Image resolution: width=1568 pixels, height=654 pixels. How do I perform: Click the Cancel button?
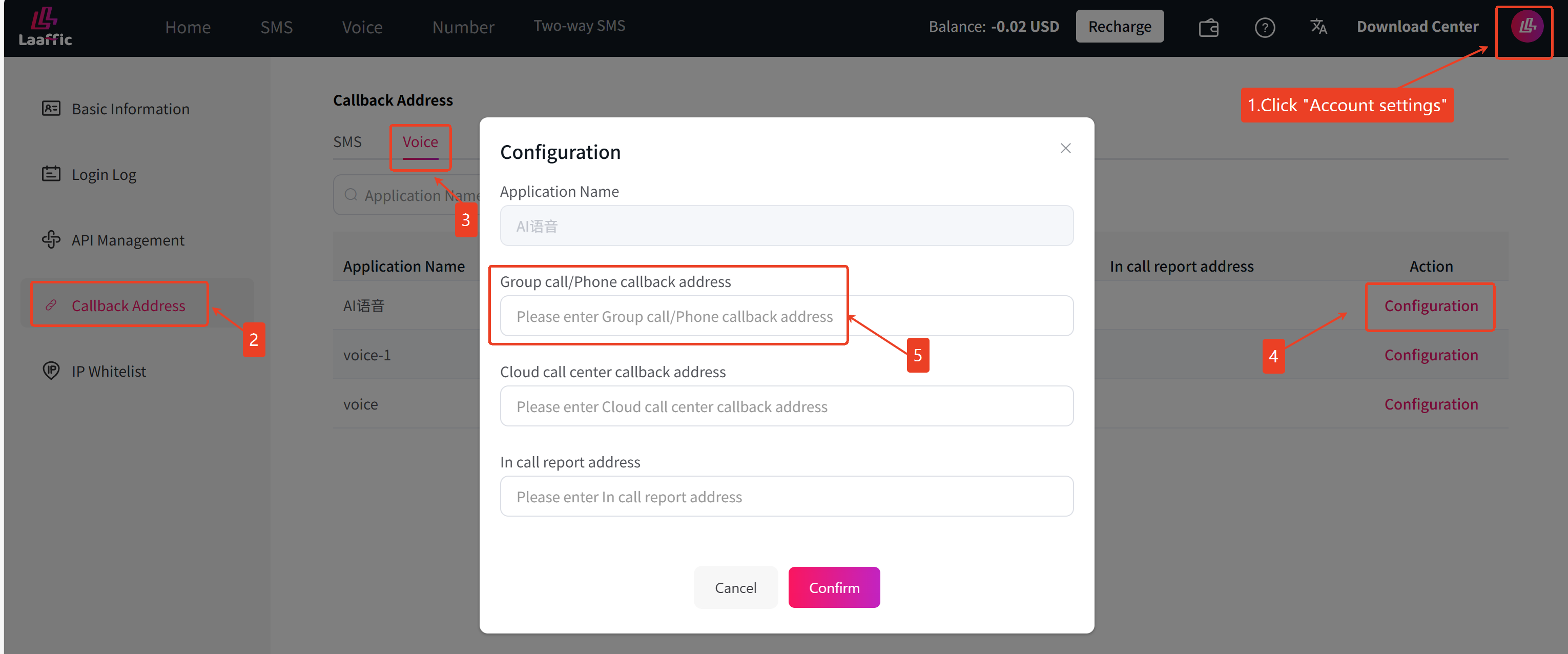735,587
